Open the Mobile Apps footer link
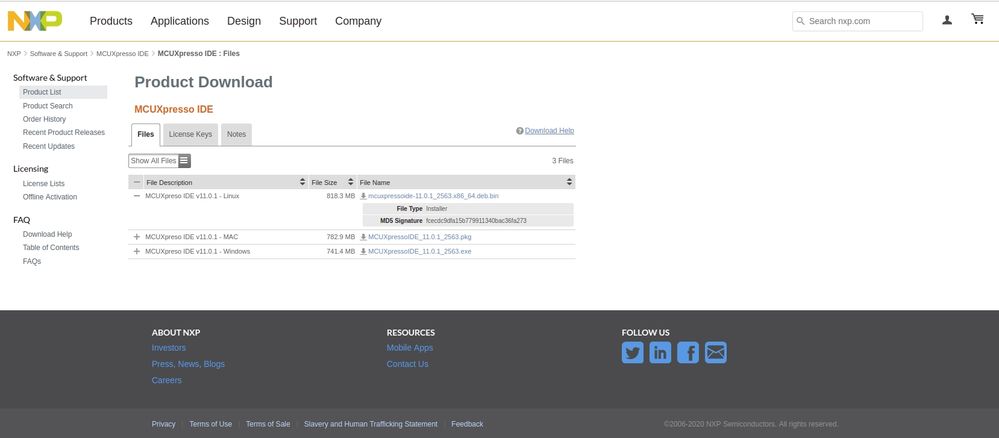Image resolution: width=999 pixels, height=438 pixels. [410, 348]
